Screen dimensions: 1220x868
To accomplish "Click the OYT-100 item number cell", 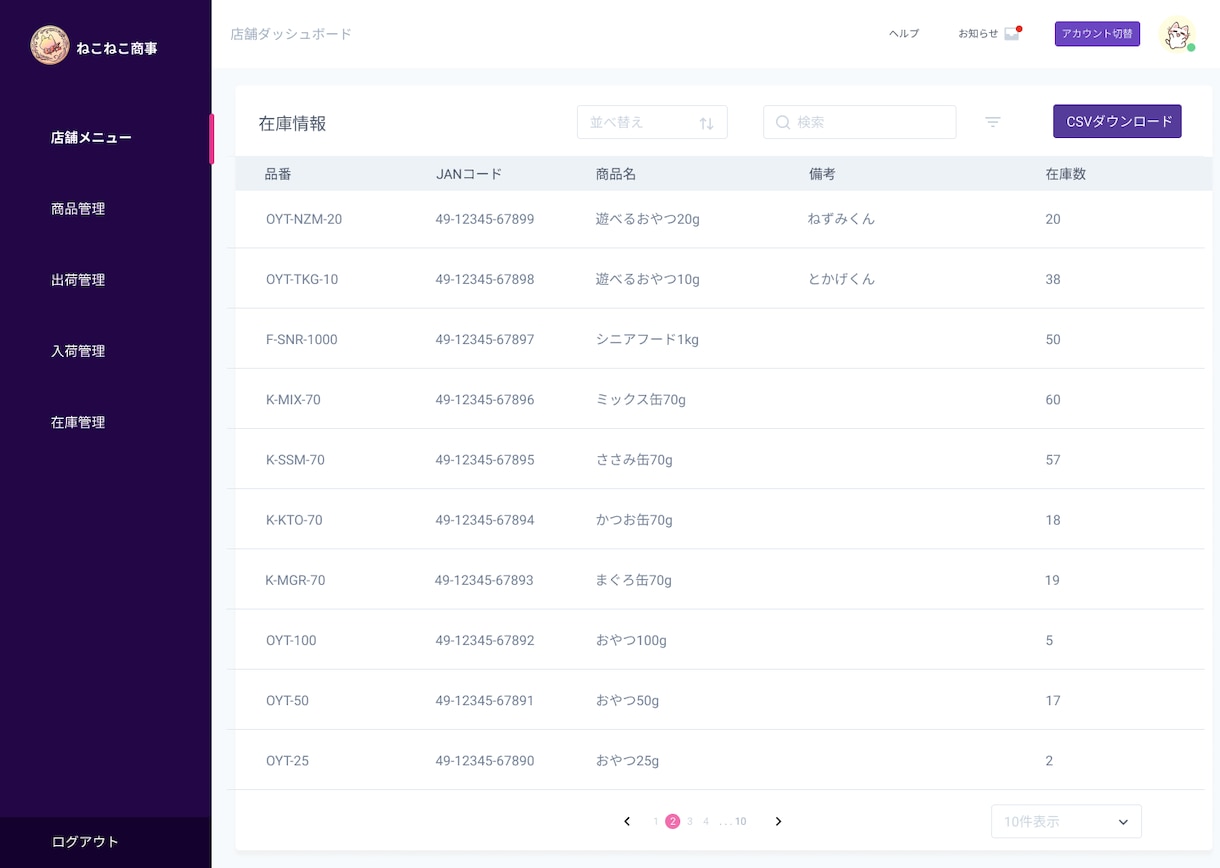I will tap(291, 640).
